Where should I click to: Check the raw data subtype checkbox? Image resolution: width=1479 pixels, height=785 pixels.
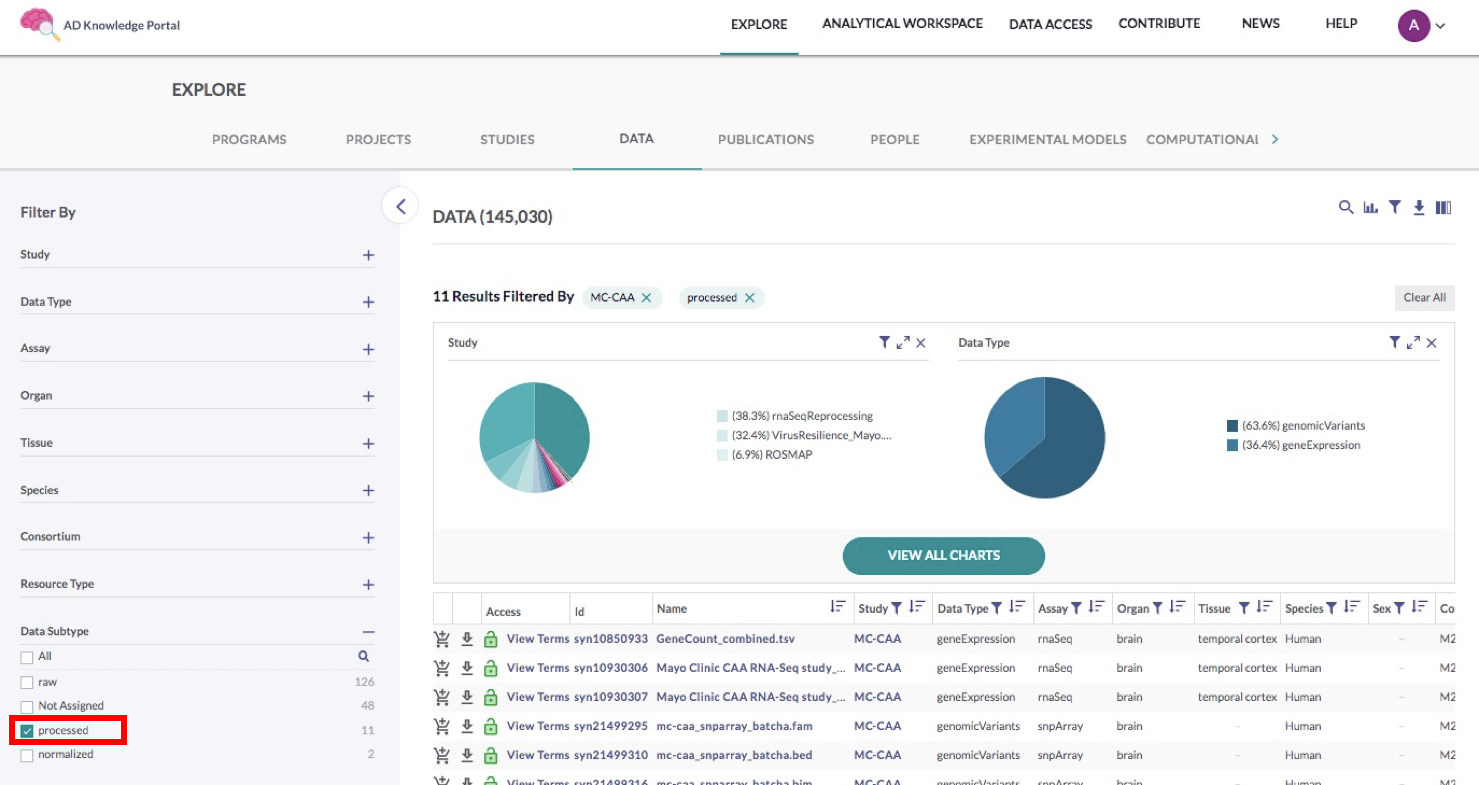click(27, 682)
